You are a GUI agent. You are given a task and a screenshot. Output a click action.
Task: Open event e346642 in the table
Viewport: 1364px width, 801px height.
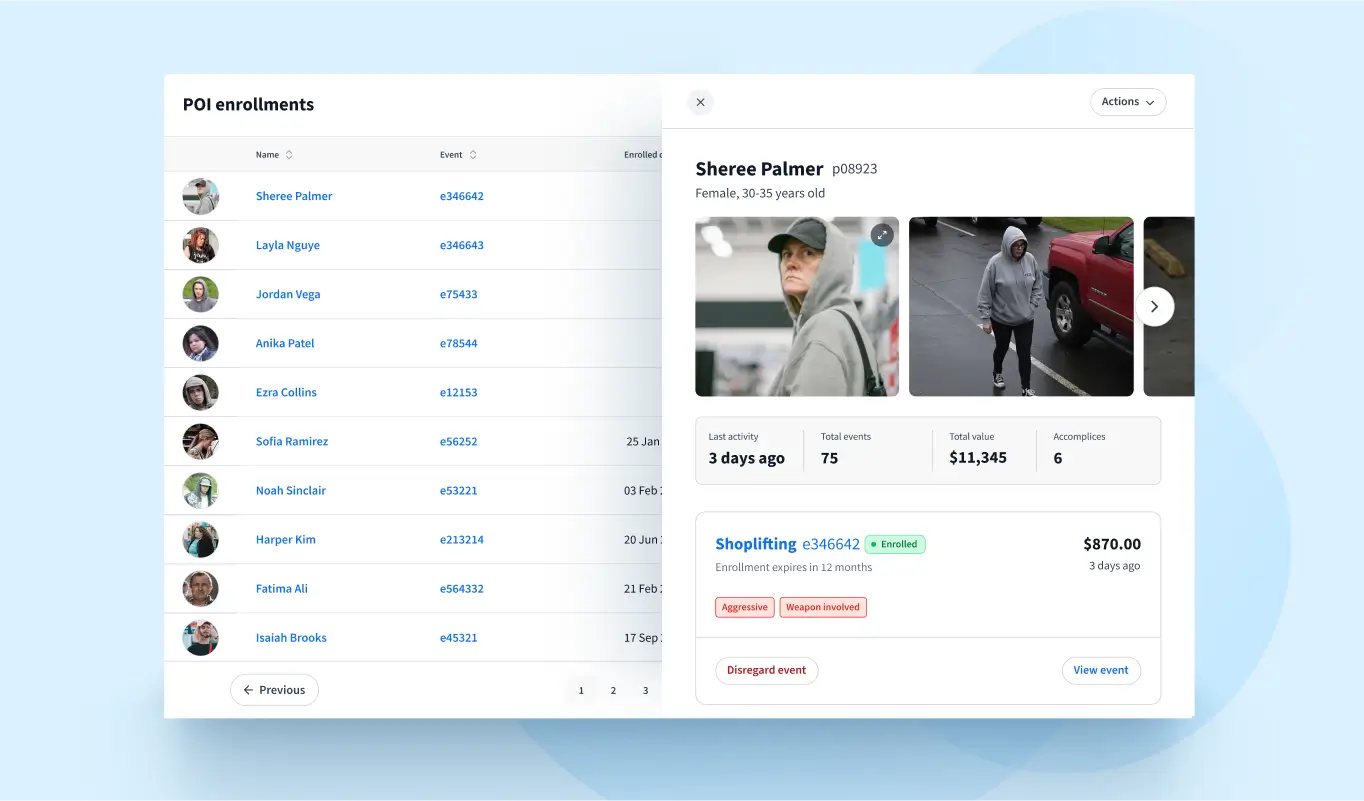coord(462,196)
